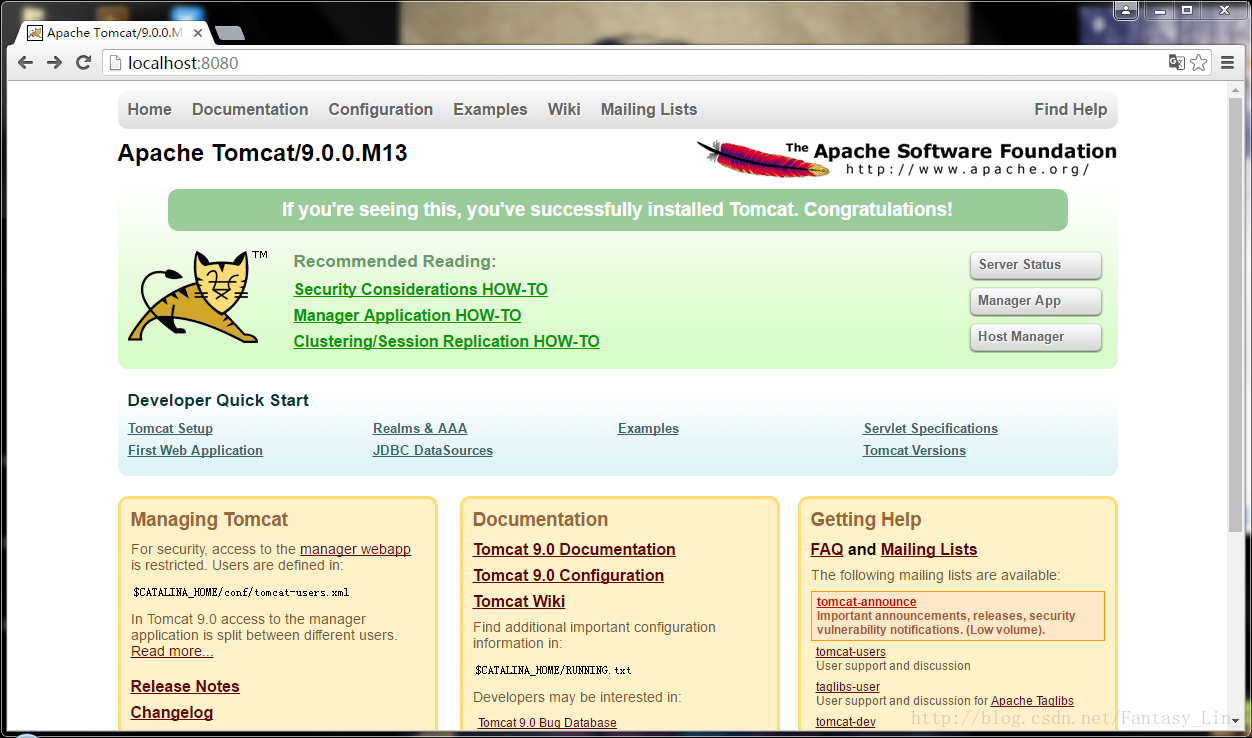The height and width of the screenshot is (738, 1252).
Task: Open the manager webapp link
Action: coord(355,549)
